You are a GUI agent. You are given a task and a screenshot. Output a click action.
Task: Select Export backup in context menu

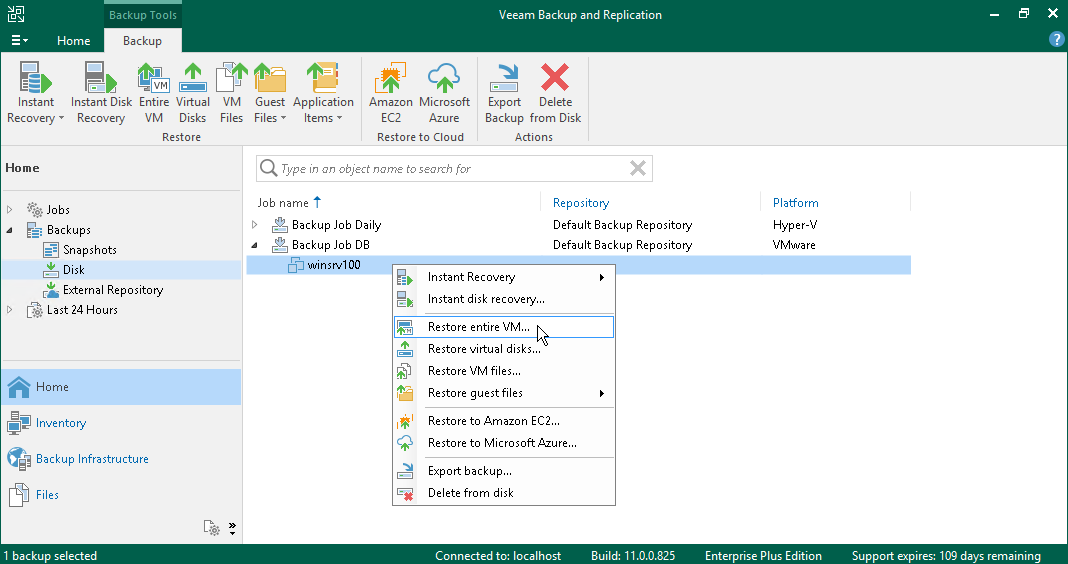469,471
